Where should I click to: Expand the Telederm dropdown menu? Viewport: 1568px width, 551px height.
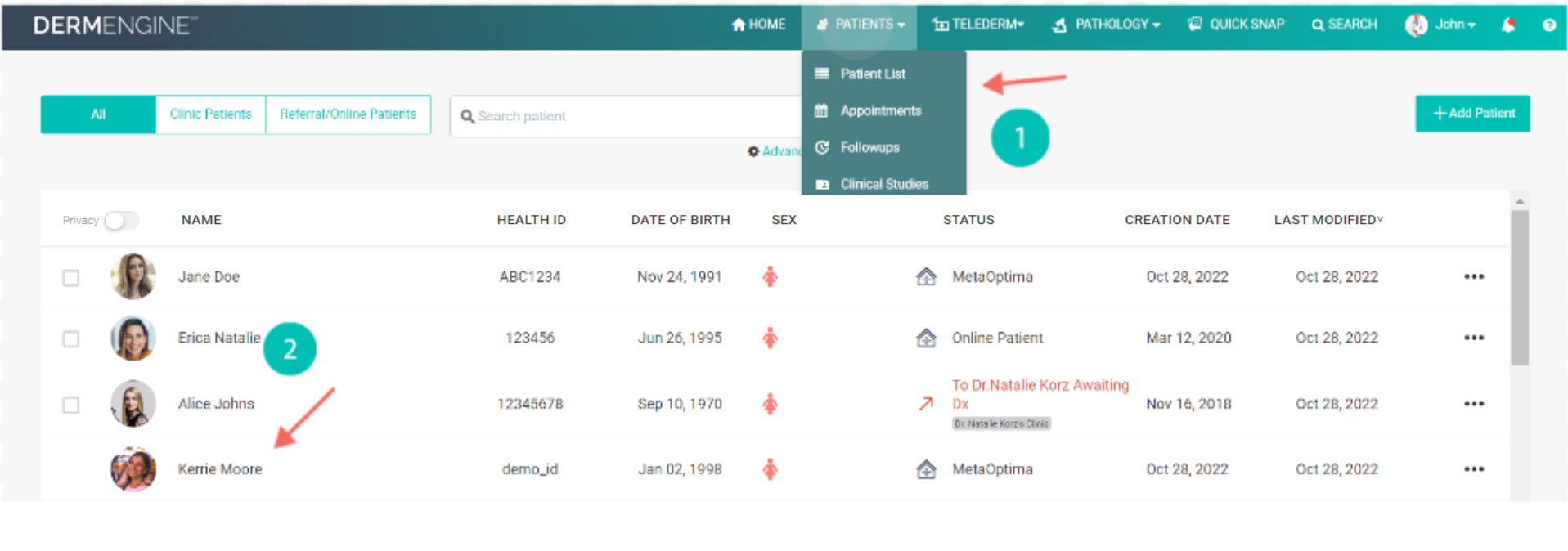coord(978,25)
